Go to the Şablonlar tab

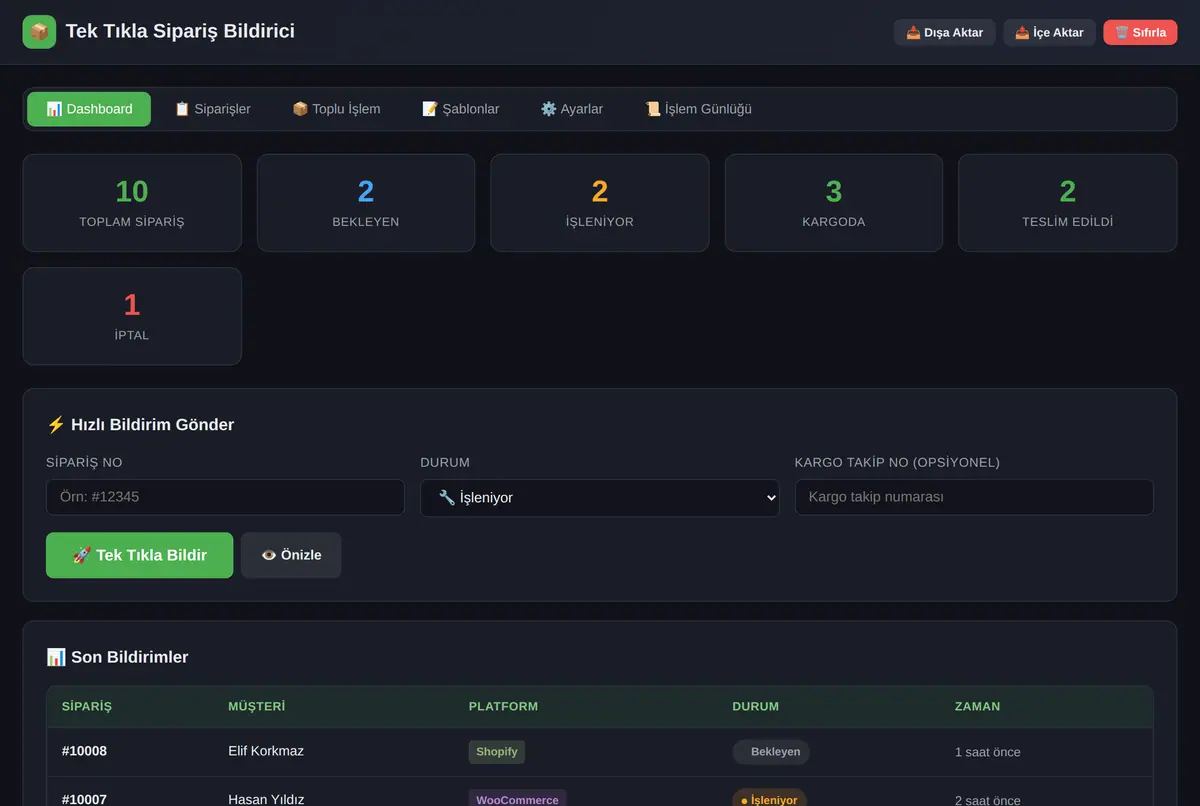coord(460,109)
